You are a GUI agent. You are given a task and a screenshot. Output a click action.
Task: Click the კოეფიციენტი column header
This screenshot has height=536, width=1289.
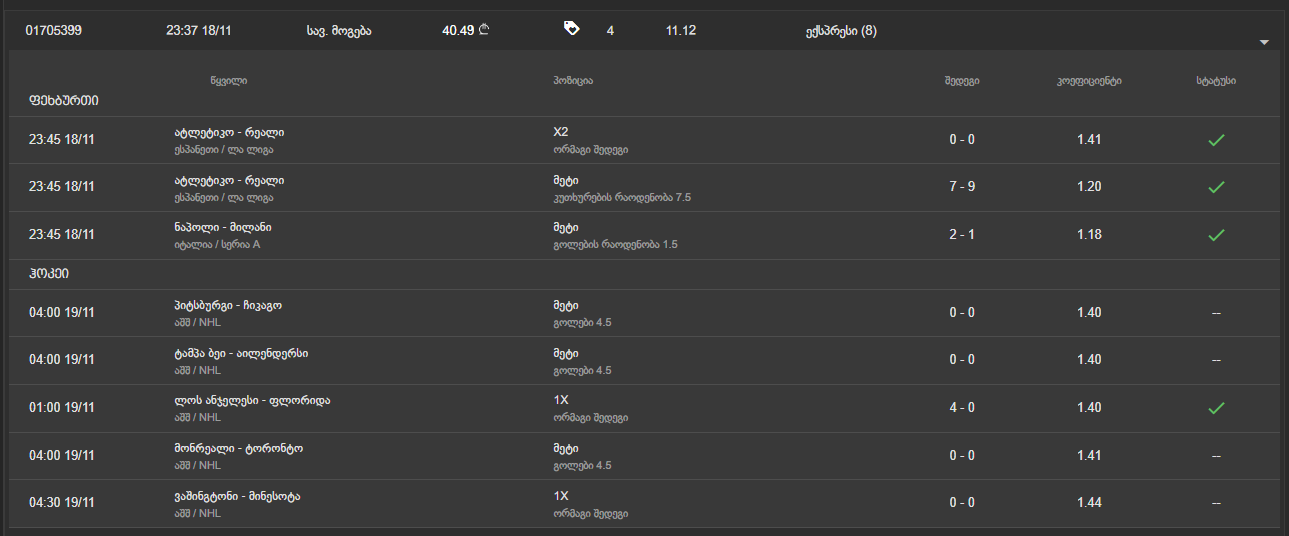[x=1089, y=81]
